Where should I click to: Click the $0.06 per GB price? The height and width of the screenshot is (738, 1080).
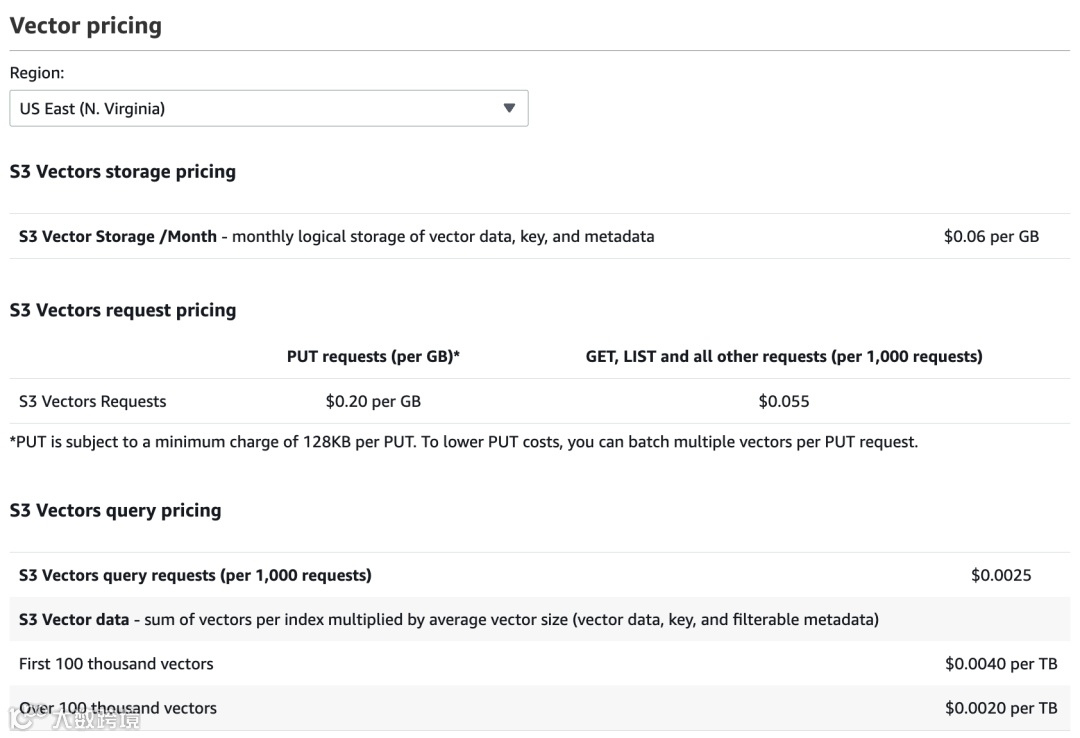990,237
